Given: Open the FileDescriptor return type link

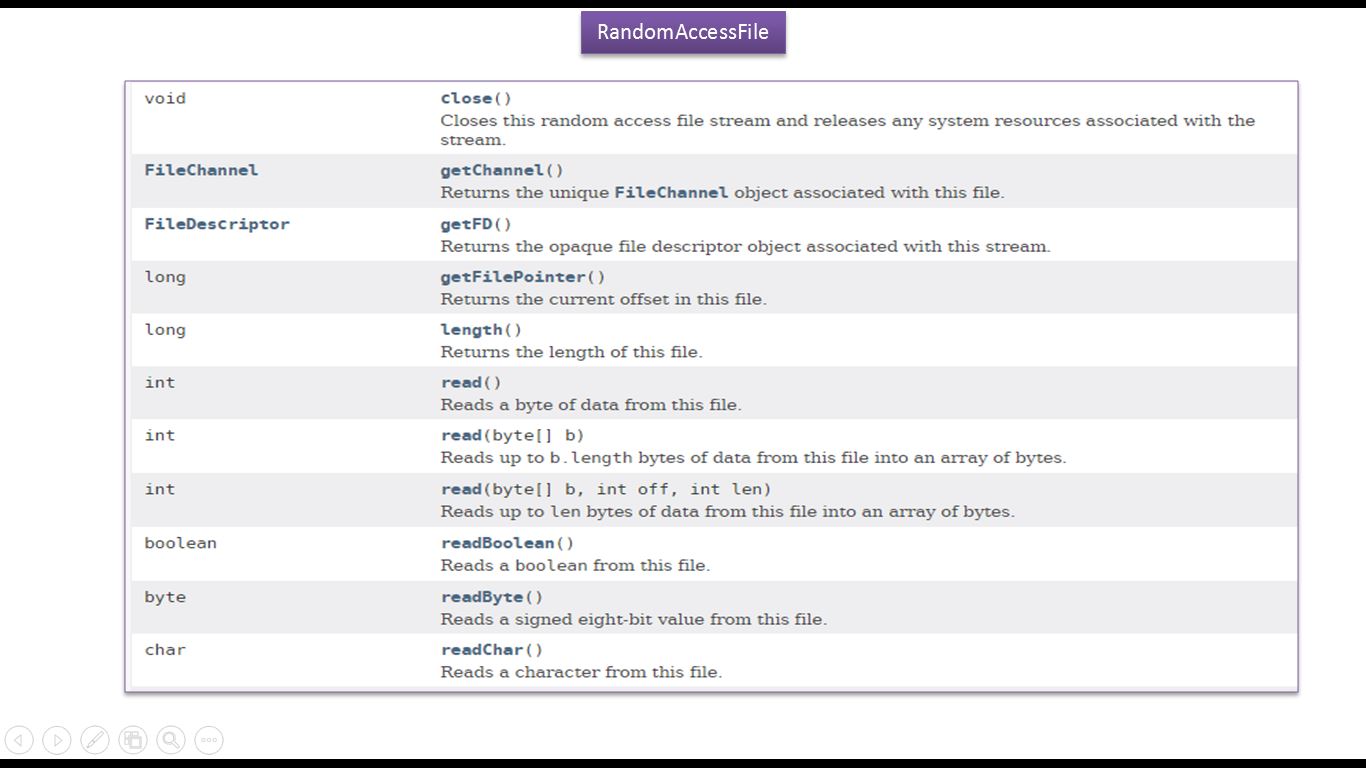Looking at the screenshot, I should coord(217,224).
